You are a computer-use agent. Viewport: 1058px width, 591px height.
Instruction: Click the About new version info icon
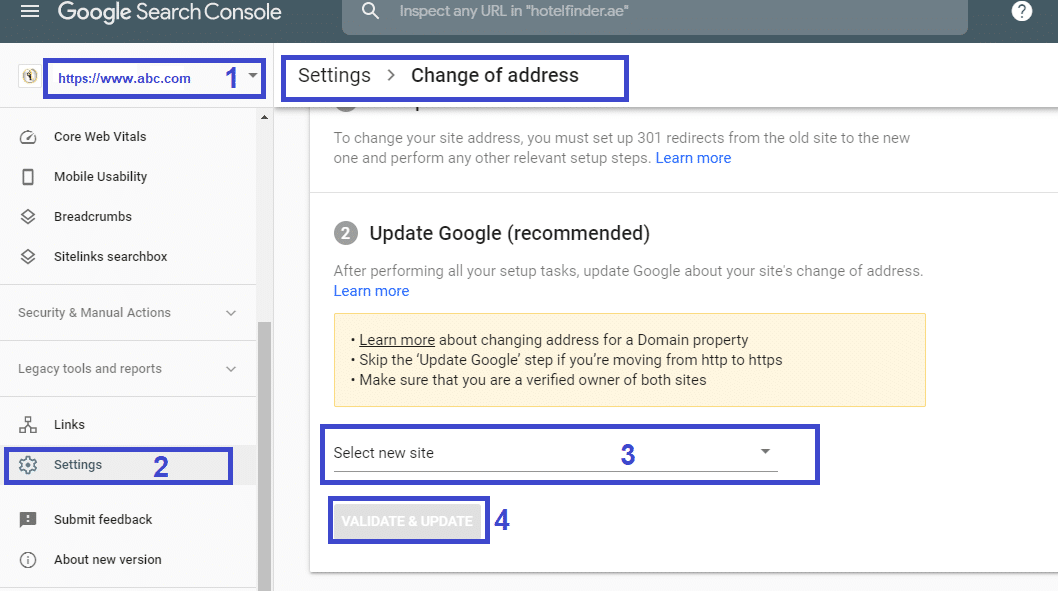click(28, 560)
